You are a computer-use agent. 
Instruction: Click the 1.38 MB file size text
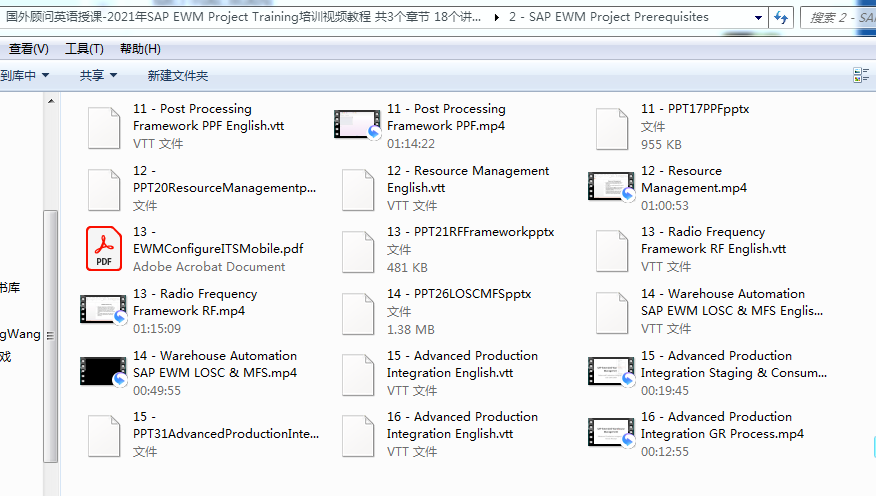(x=411, y=330)
